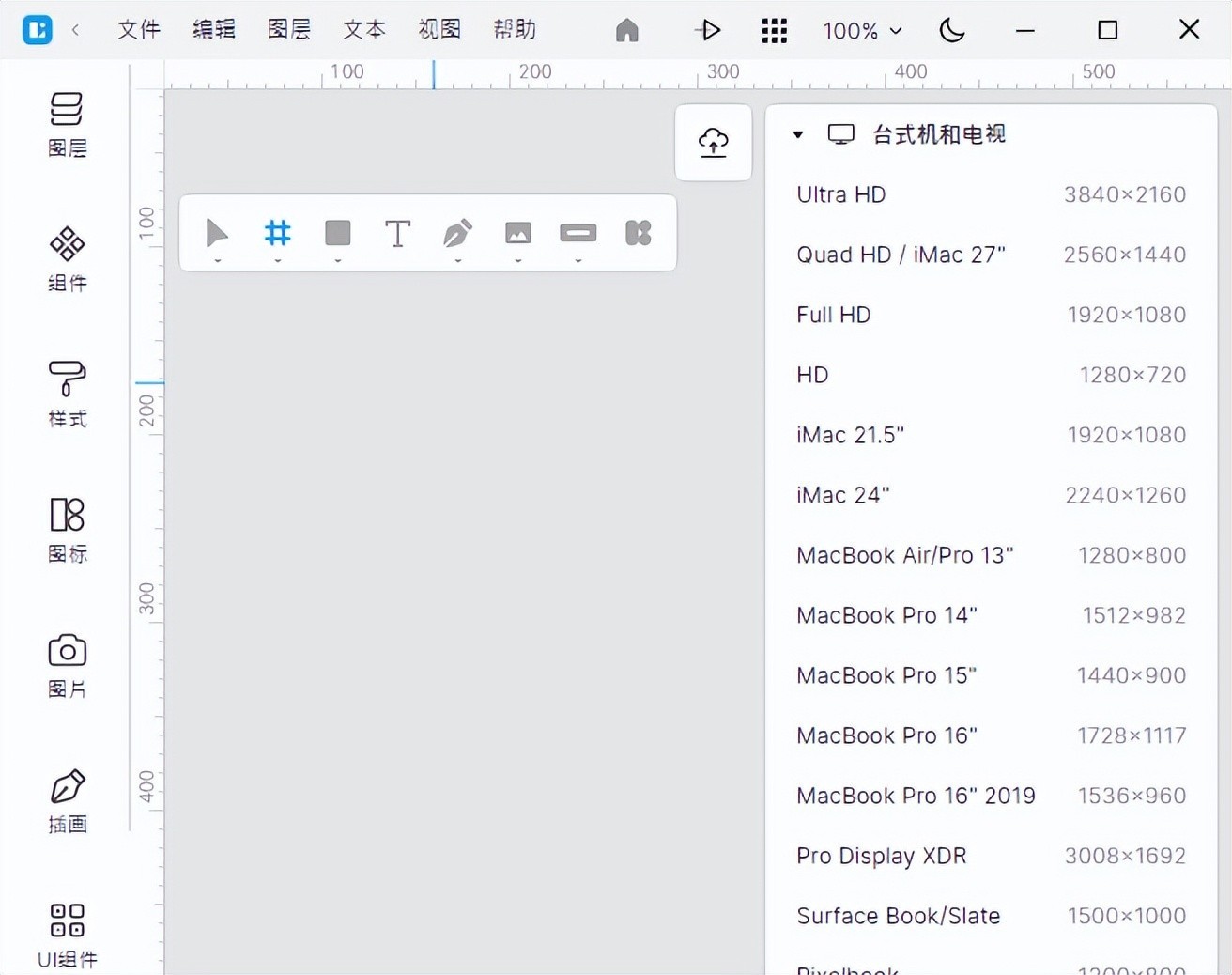Open the 图层 layers sidebar panel
Viewport: 1232px width, 975px height.
tap(67, 123)
